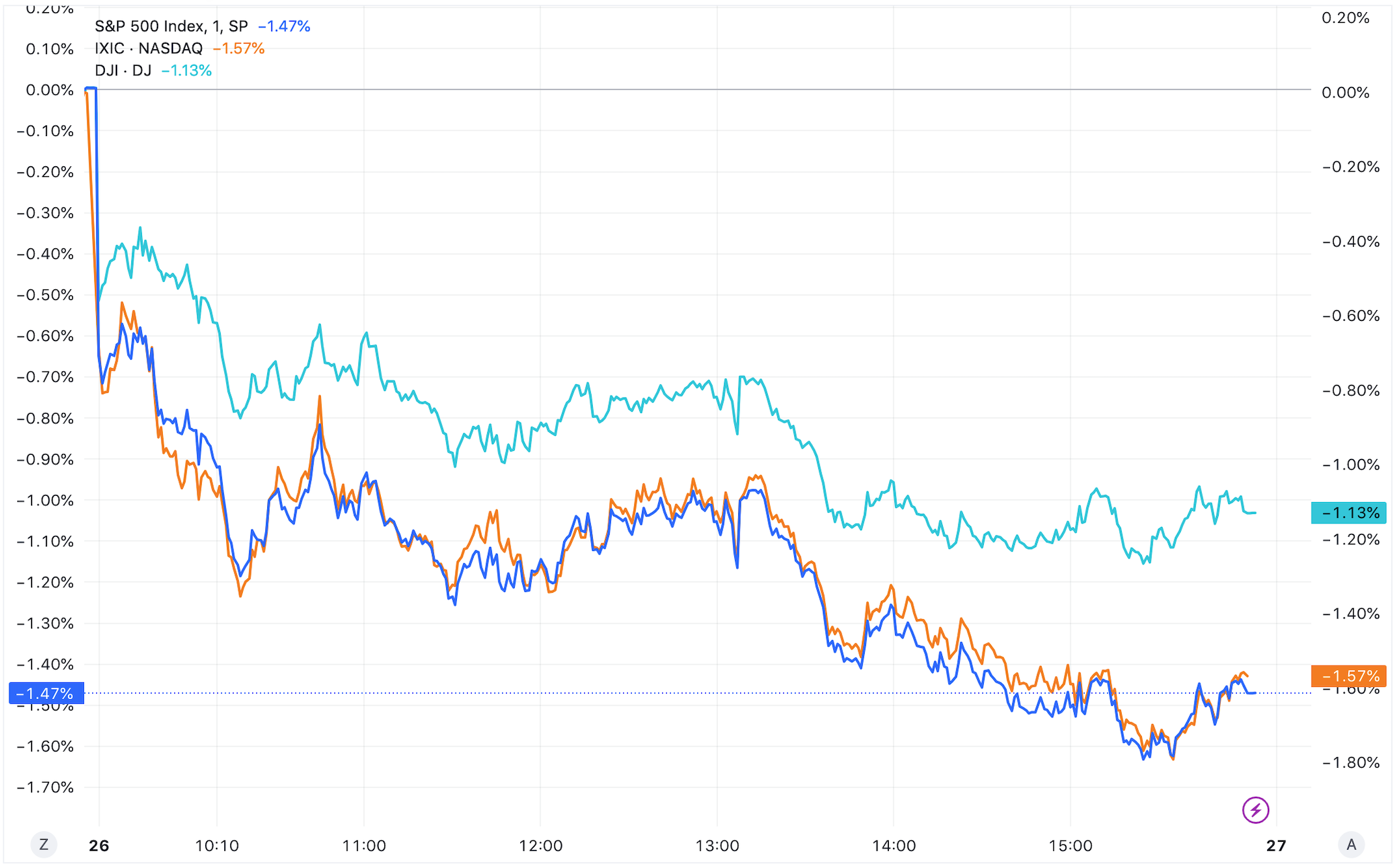This screenshot has height=868, width=1393.
Task: Toggle the Z button at bottom left
Action: coord(44,844)
